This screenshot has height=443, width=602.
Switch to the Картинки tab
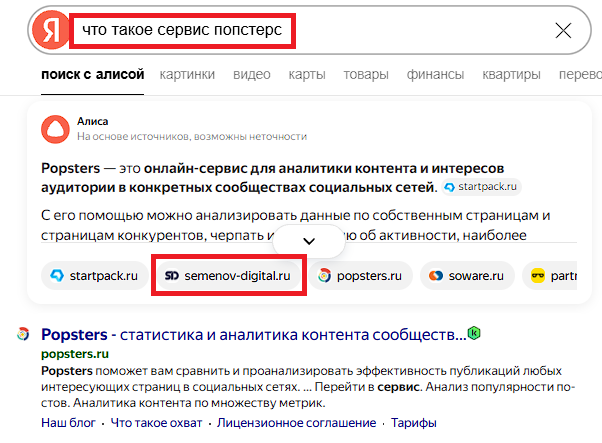click(x=187, y=74)
